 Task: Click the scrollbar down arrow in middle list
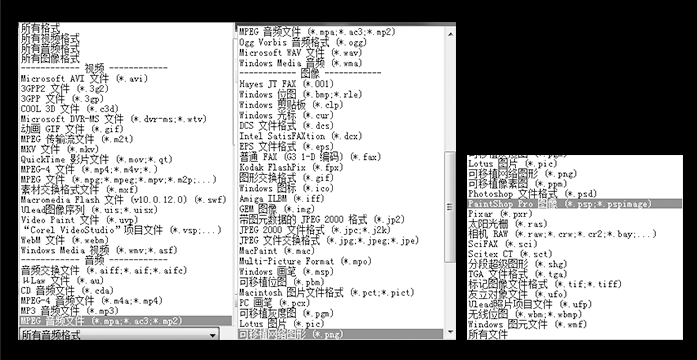point(450,332)
